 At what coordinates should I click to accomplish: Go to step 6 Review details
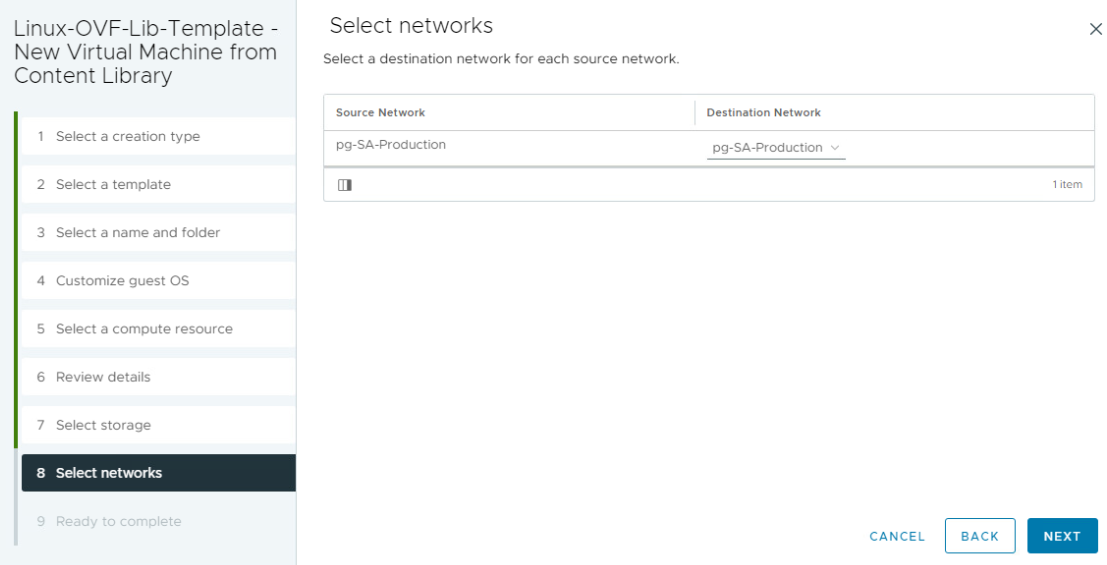coord(159,376)
